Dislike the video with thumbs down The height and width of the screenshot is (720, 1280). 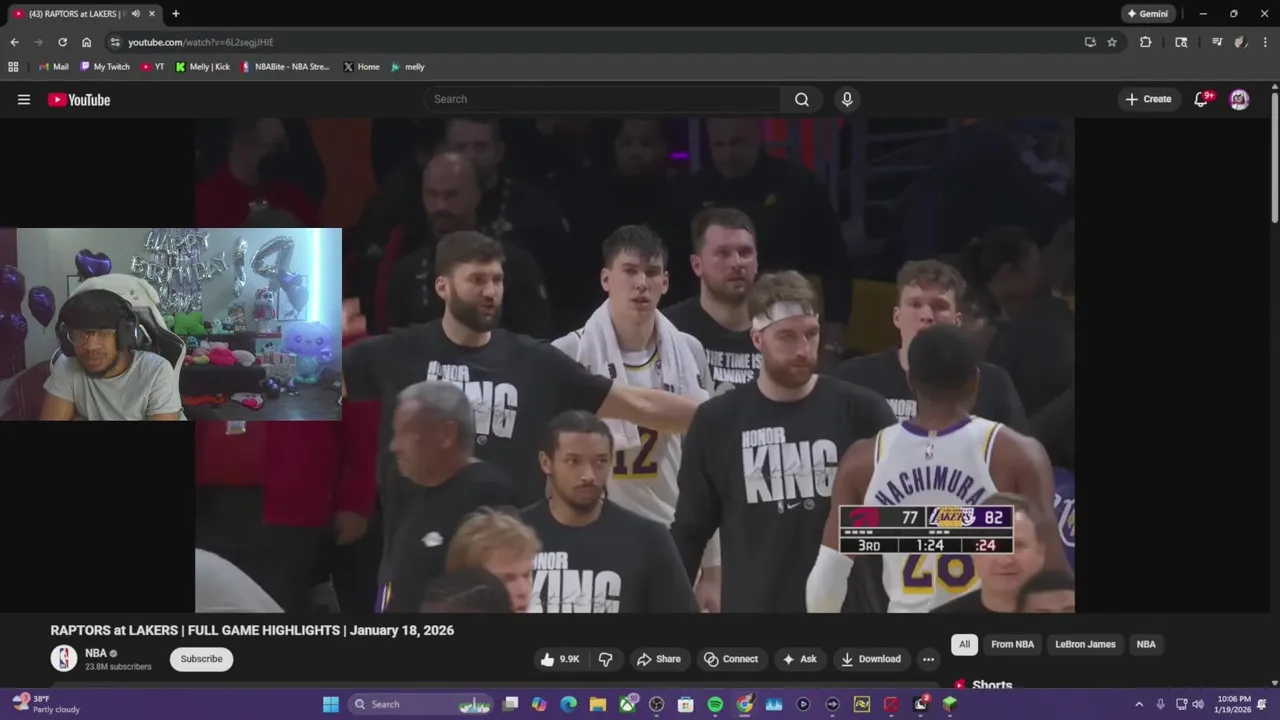[x=605, y=659]
